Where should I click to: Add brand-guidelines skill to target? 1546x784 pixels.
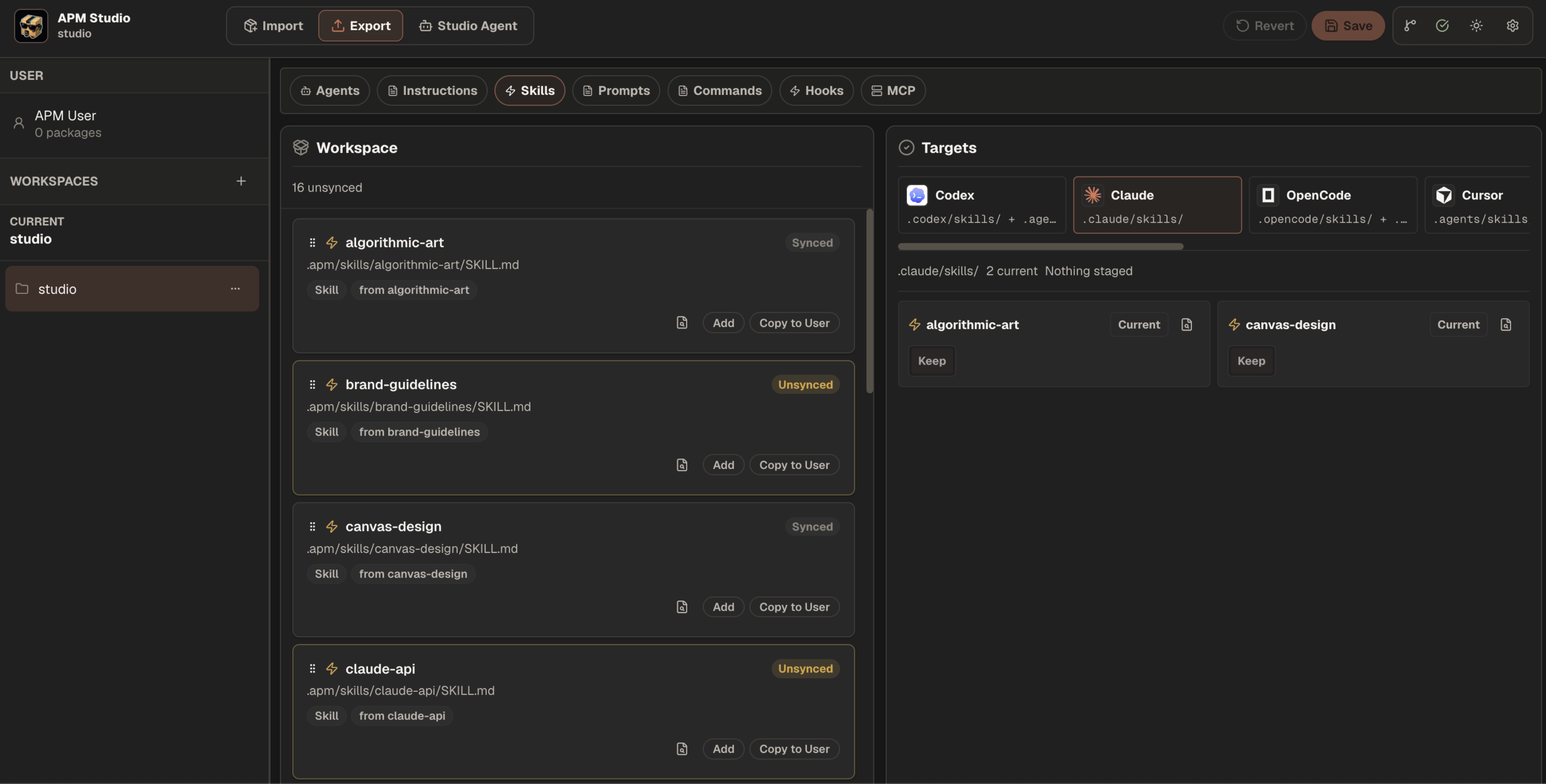coord(723,465)
